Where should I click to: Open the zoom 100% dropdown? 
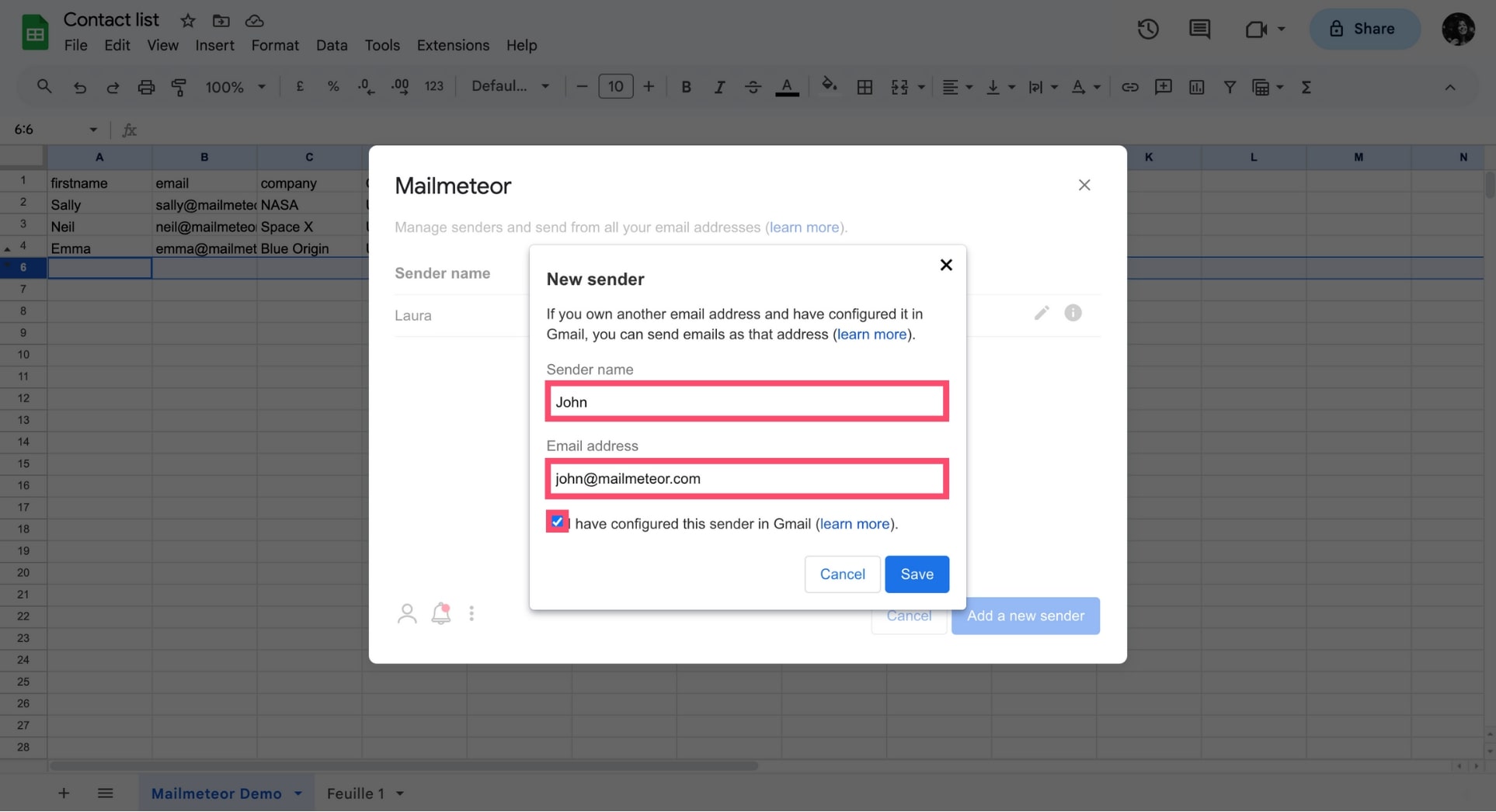[235, 87]
